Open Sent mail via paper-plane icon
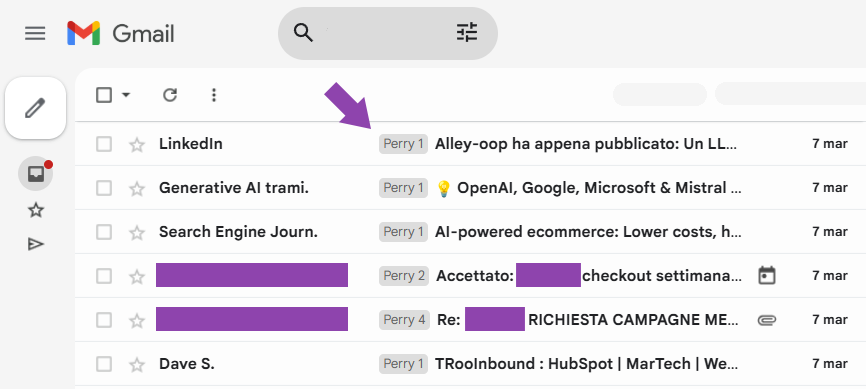 [36, 244]
